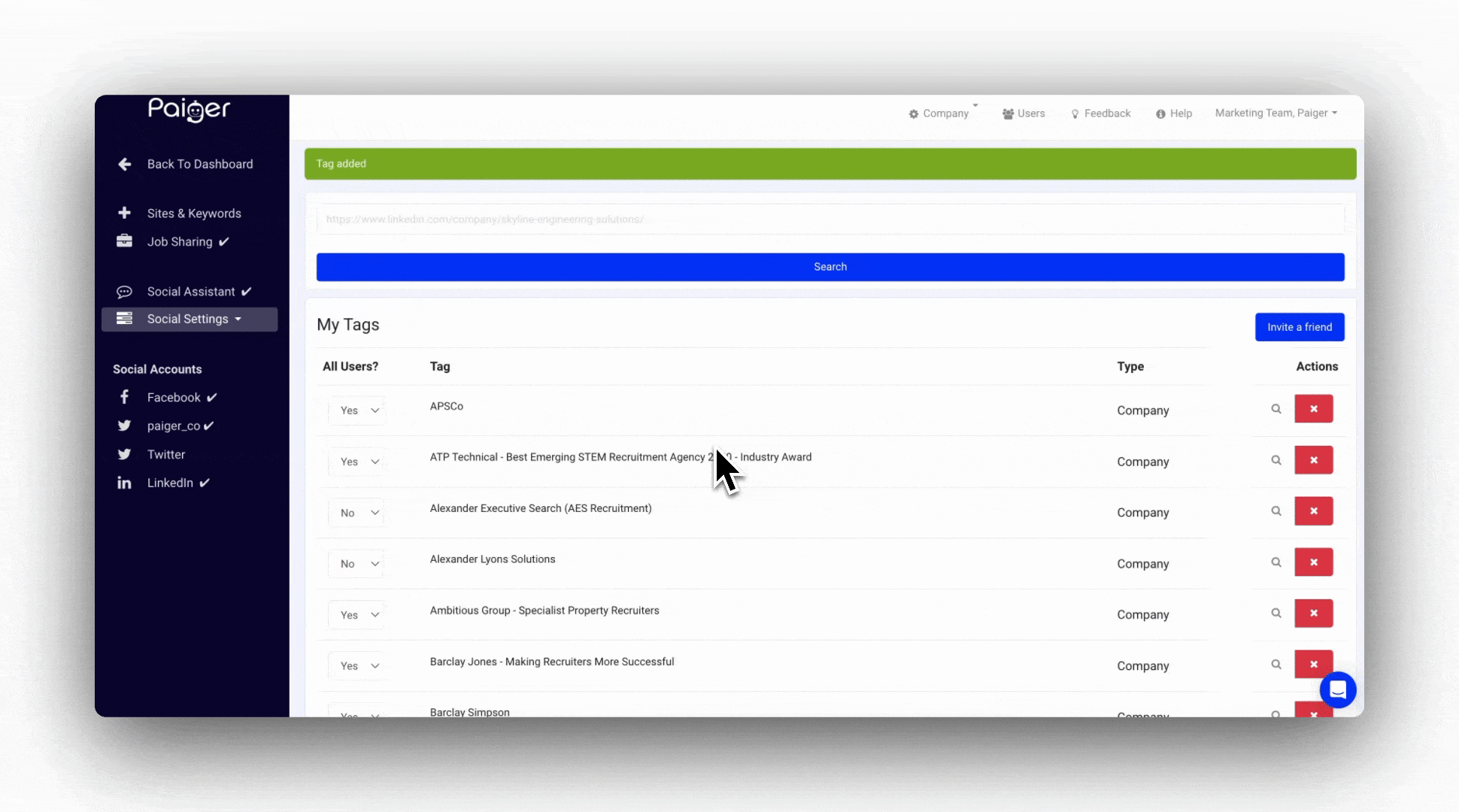Click the Company gear icon
The width and height of the screenshot is (1459, 812).
click(x=913, y=114)
